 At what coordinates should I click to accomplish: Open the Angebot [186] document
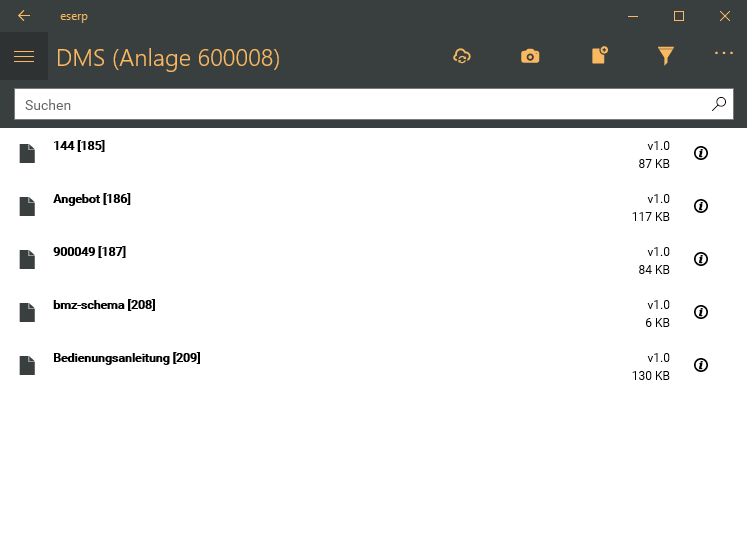tap(92, 199)
